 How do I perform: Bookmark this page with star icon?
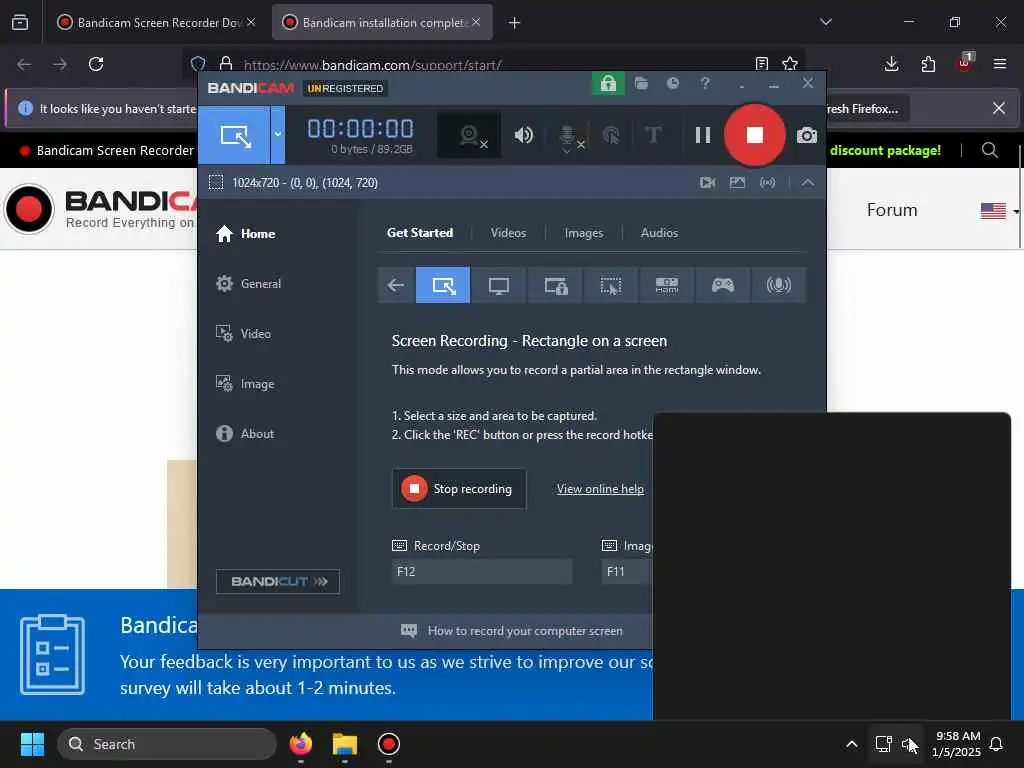pos(790,64)
